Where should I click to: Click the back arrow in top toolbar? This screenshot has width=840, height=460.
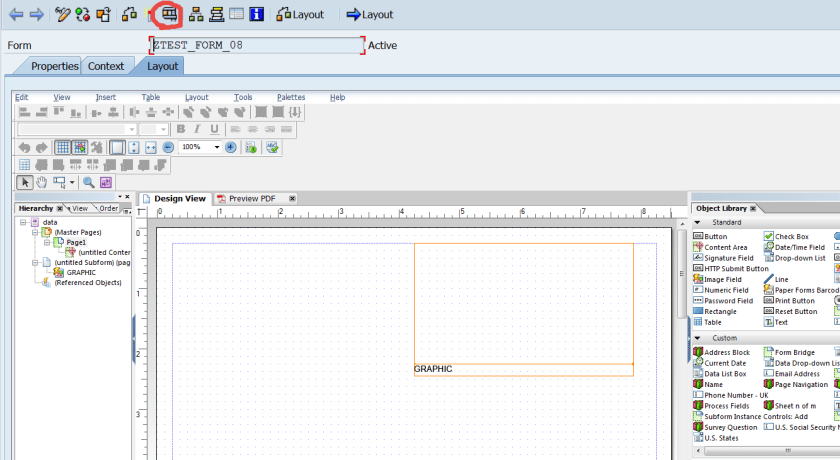tap(15, 14)
